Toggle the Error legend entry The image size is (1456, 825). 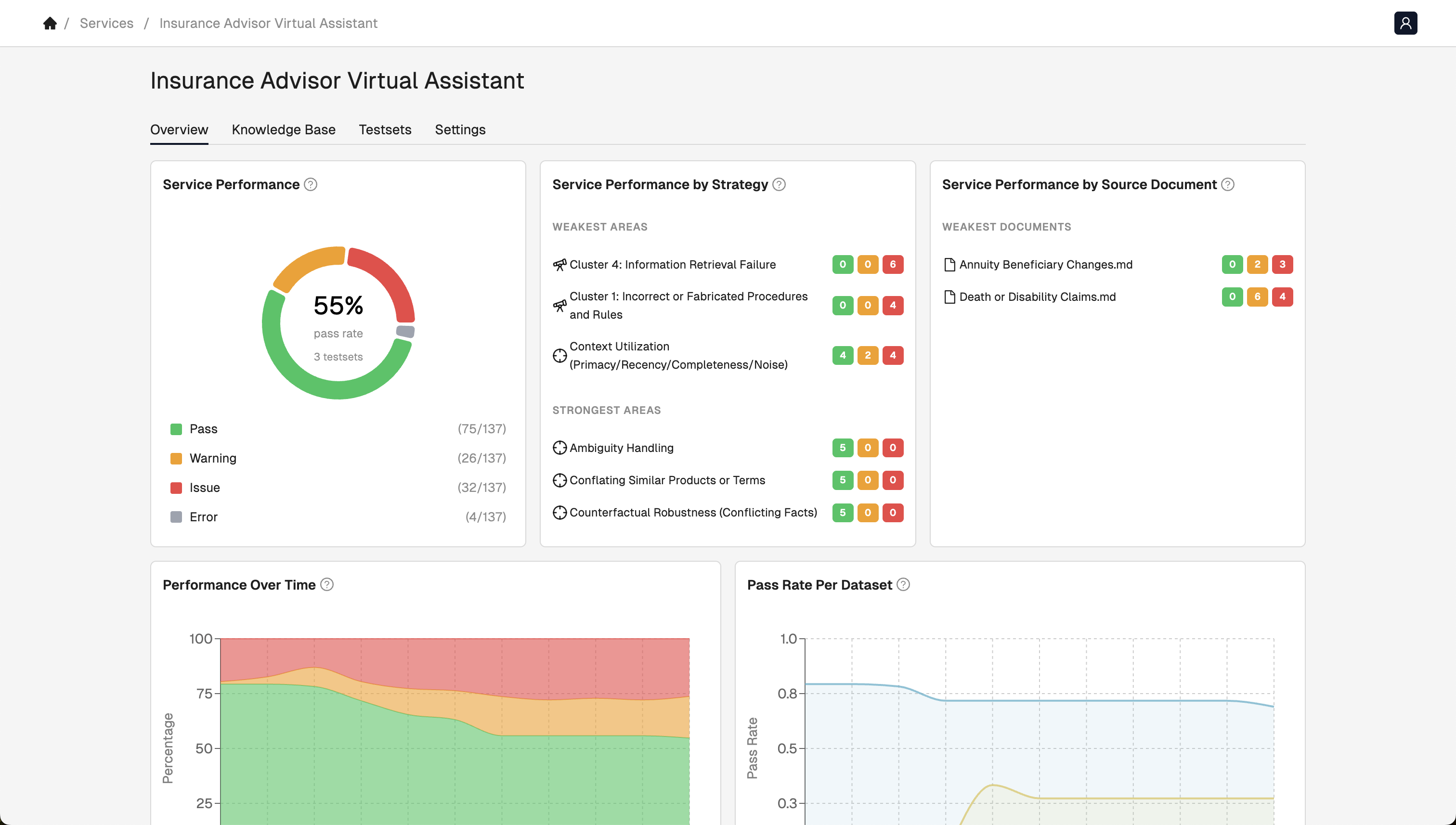pyautogui.click(x=204, y=516)
